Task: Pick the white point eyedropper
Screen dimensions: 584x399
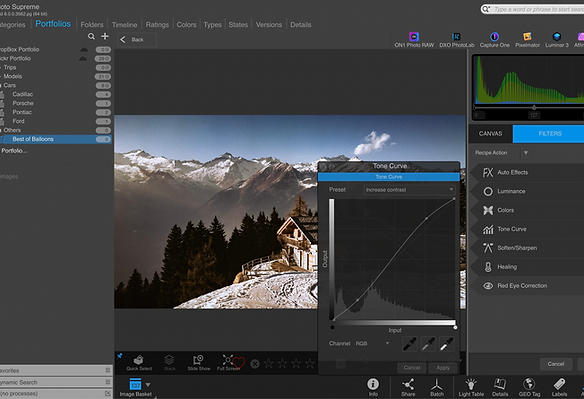Action: (446, 344)
